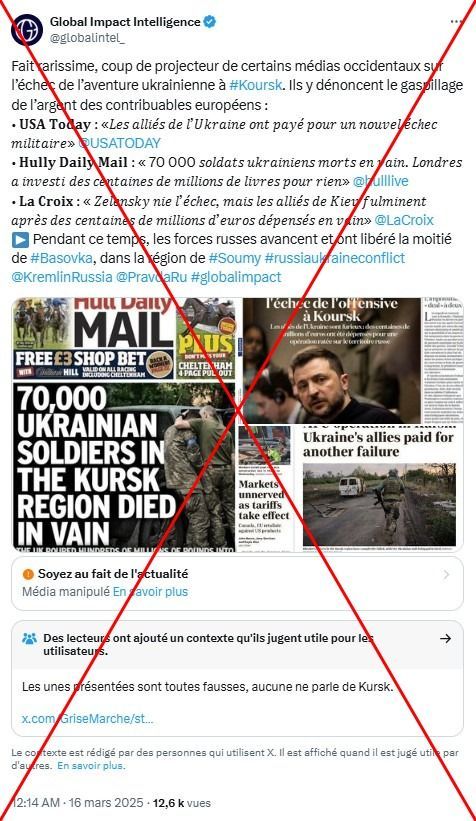Click the blue verified badge
Image resolution: width=476 pixels, height=821 pixels.
210,22
